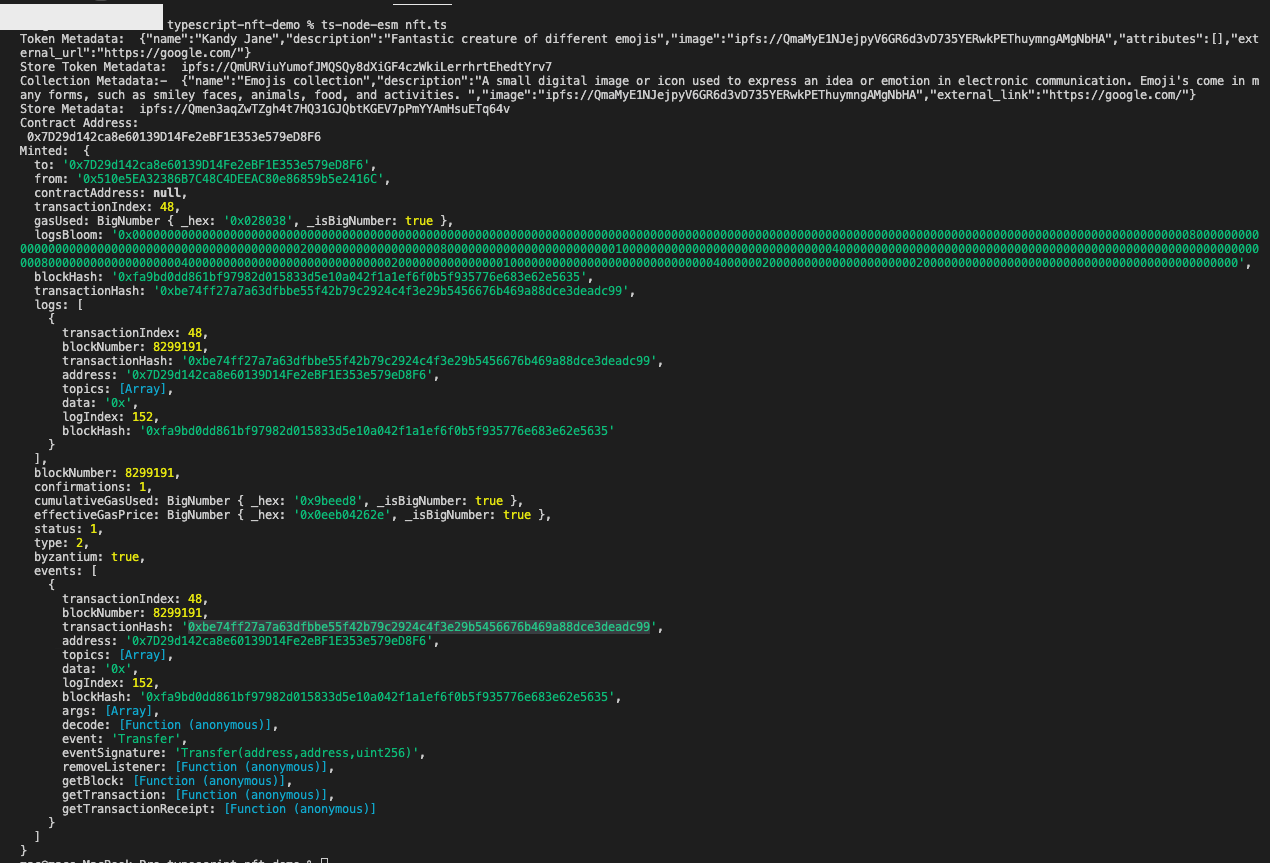Click the eventSignature Transfer(address,address,uint256) string
1270x863 pixels.
pyautogui.click(x=301, y=753)
